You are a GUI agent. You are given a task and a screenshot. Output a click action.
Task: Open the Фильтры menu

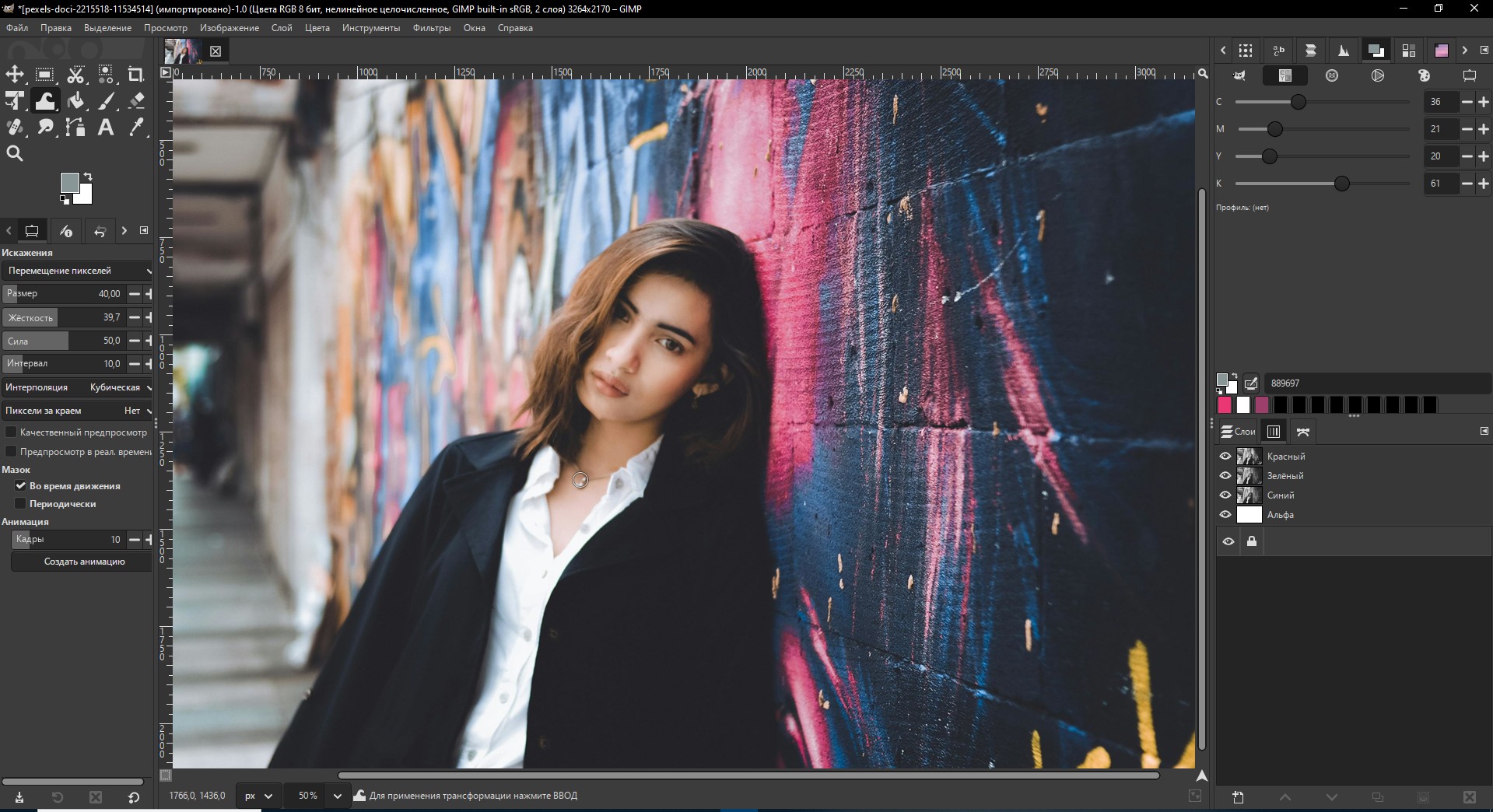click(431, 28)
